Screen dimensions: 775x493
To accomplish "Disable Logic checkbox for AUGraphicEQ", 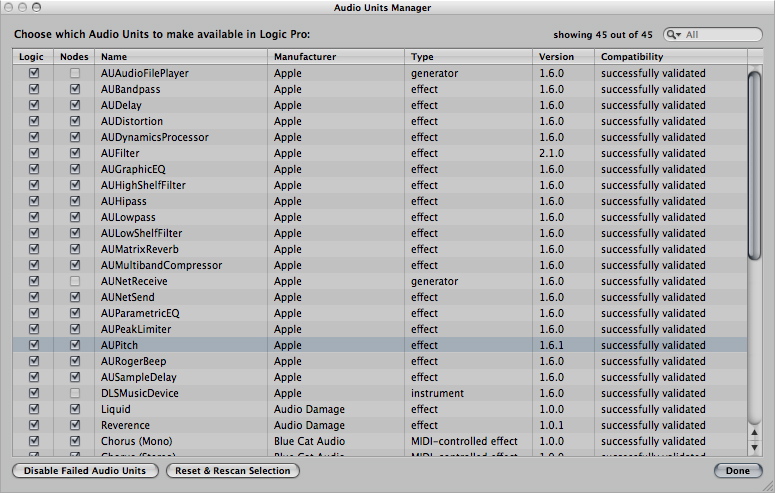I will click(34, 169).
